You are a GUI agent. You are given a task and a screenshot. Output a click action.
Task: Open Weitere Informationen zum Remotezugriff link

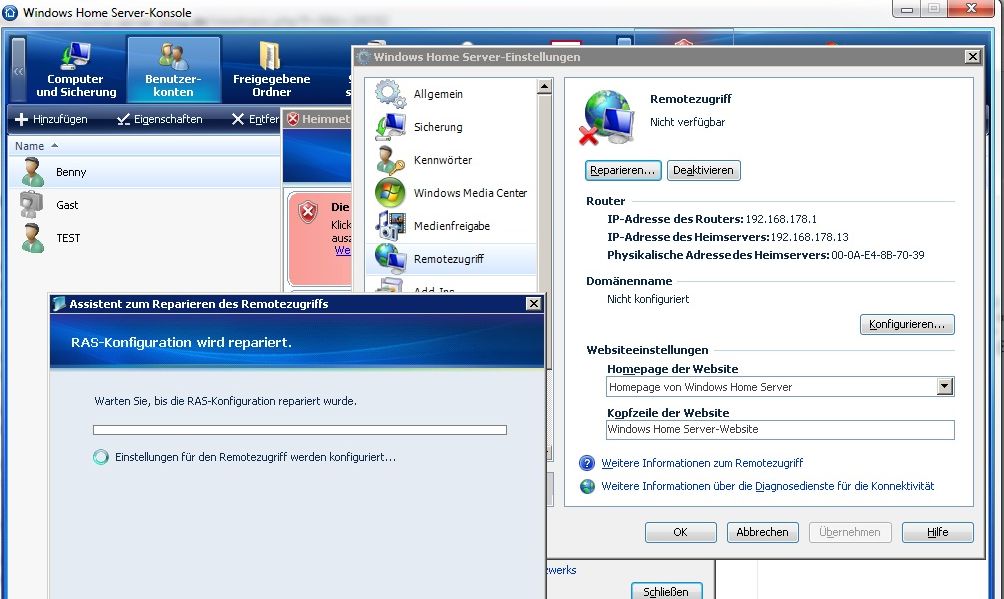coord(702,463)
